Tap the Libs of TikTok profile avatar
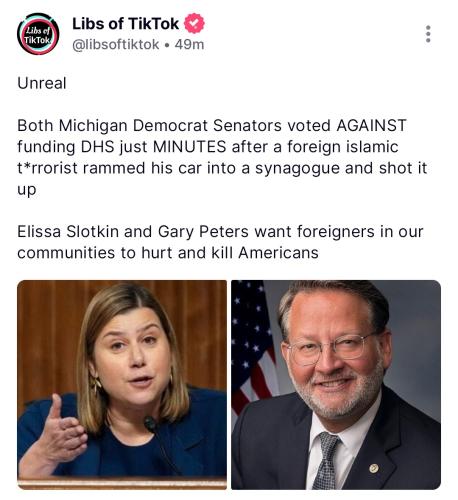The image size is (458, 500). click(38, 34)
